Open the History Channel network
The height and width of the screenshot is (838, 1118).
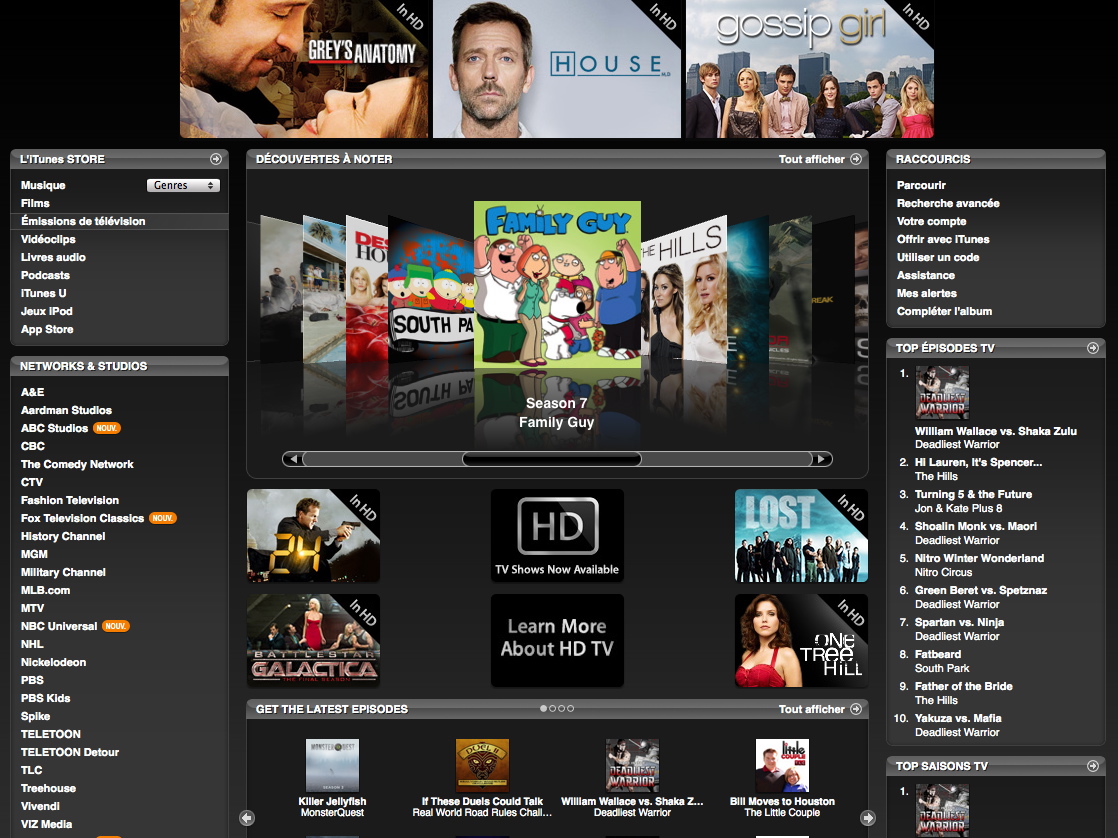(x=63, y=536)
